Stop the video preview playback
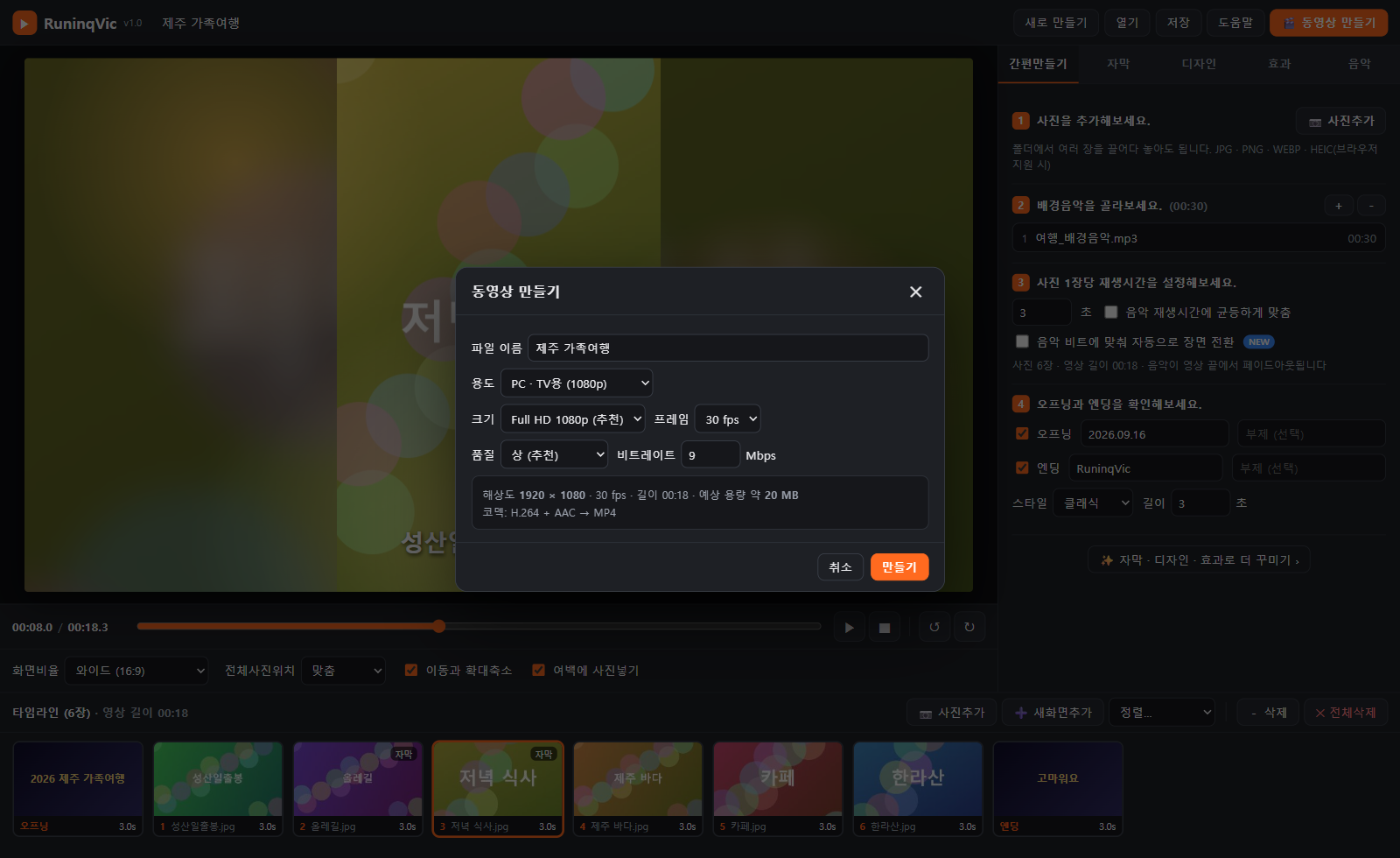 [884, 627]
